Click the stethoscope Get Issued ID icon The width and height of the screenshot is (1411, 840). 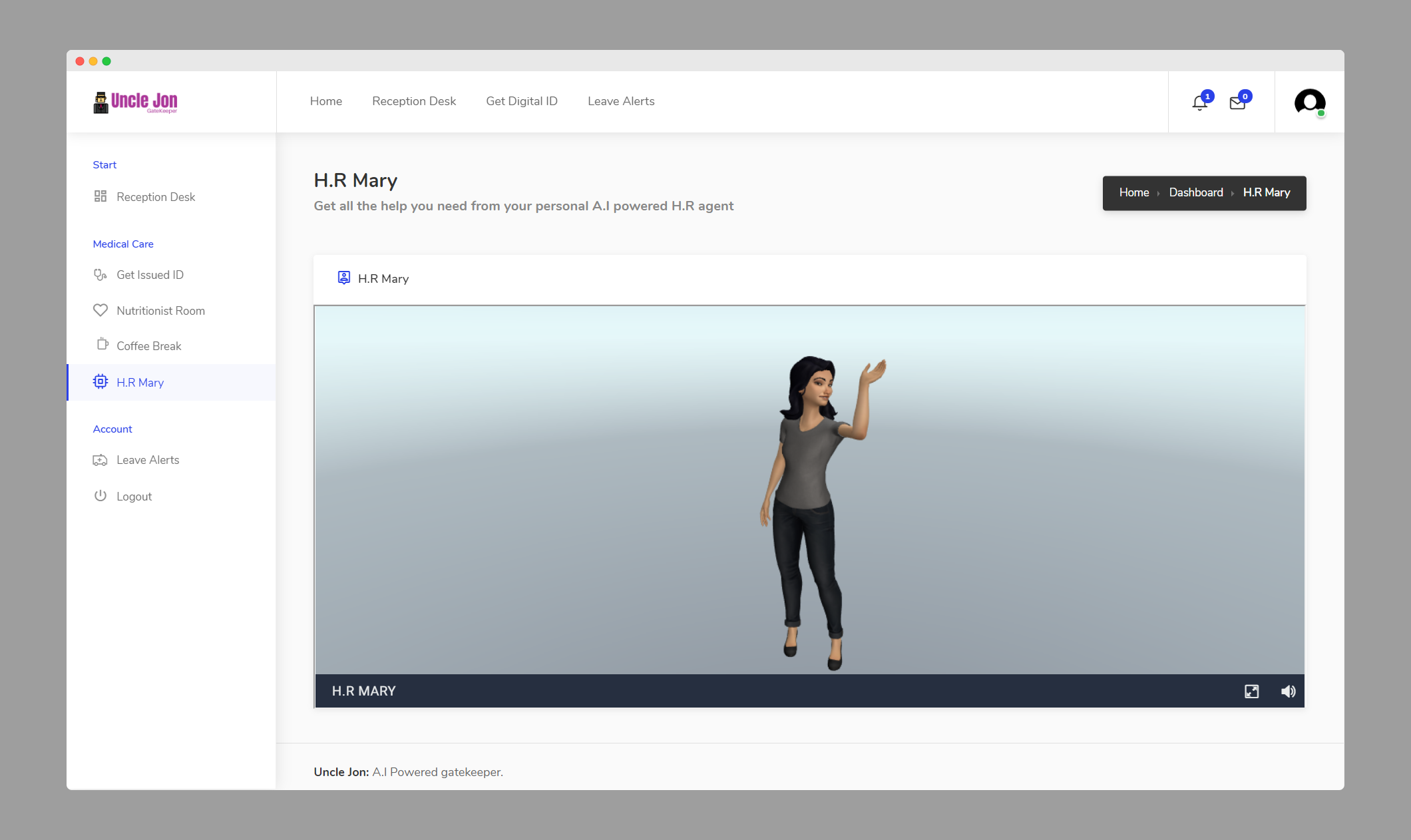pos(100,275)
